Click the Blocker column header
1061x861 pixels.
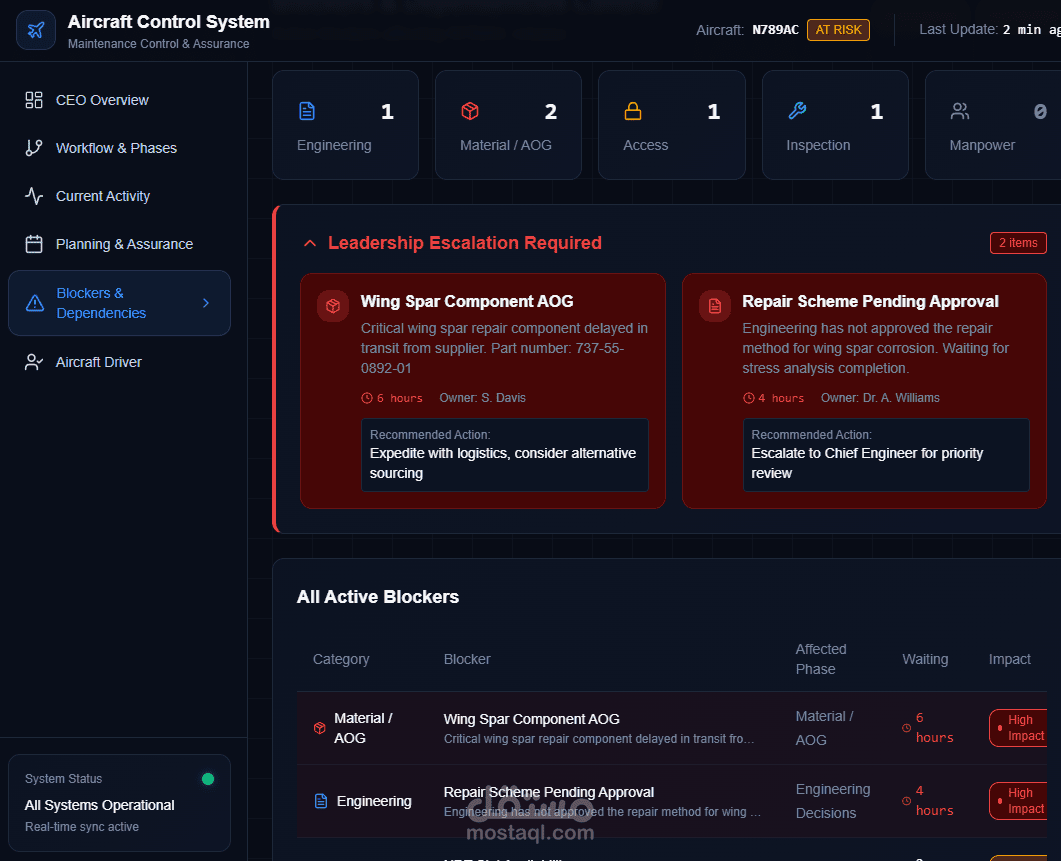(467, 659)
